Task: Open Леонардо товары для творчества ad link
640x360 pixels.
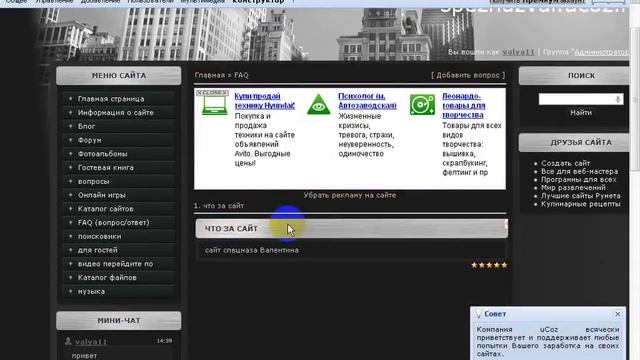Action: pos(464,105)
